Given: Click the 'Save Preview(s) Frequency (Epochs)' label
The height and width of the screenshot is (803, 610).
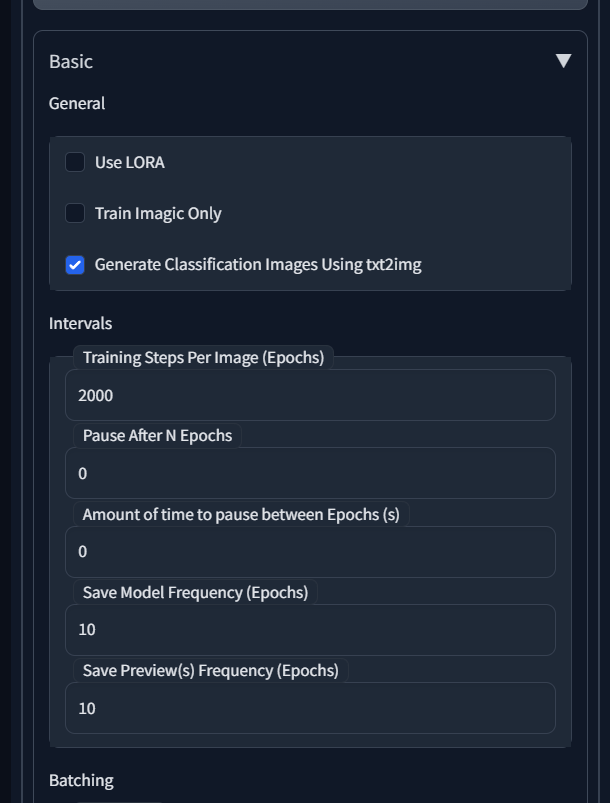Looking at the screenshot, I should (210, 670).
